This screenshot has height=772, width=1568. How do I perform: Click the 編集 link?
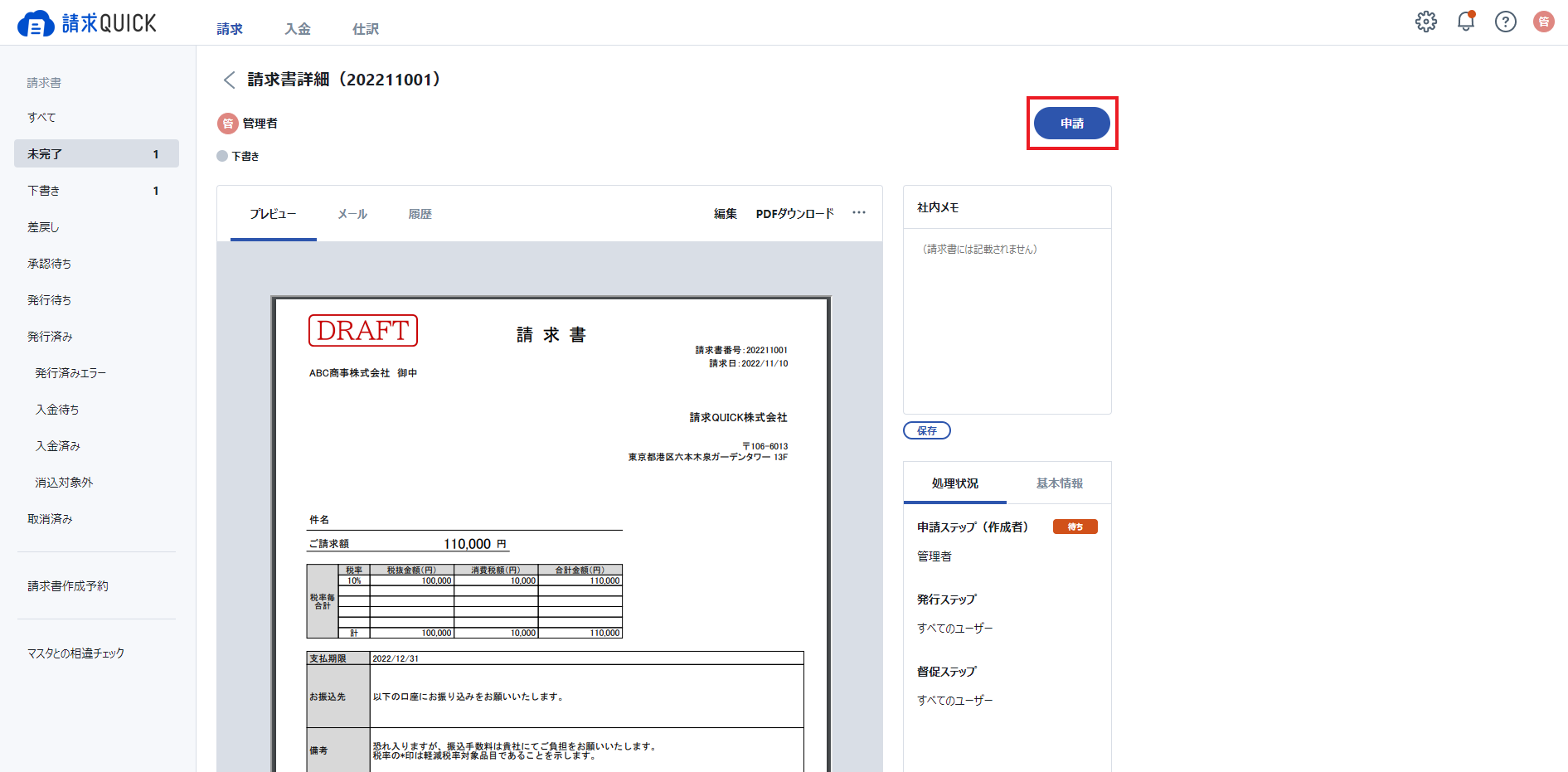[x=726, y=214]
